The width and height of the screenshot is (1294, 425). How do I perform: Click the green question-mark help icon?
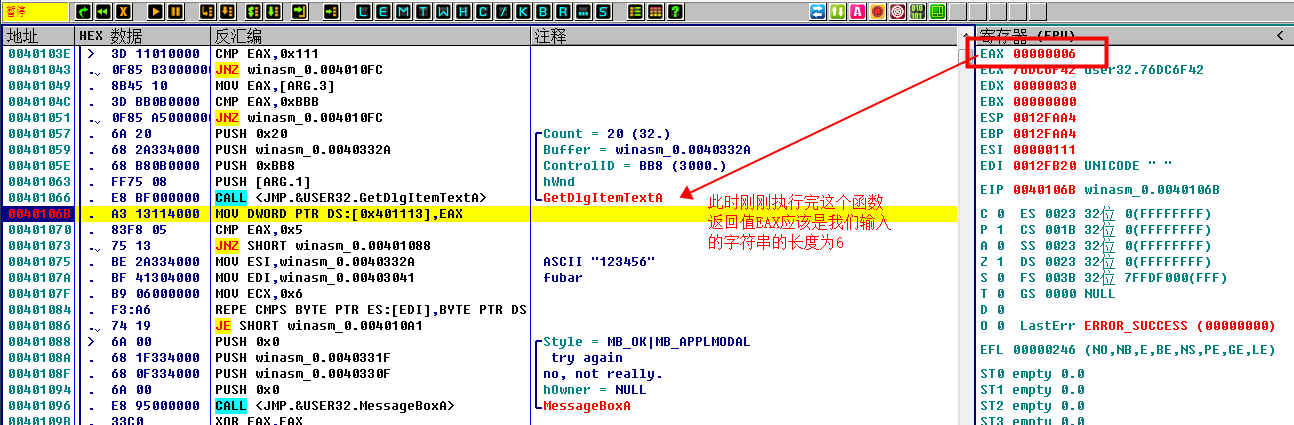(676, 12)
